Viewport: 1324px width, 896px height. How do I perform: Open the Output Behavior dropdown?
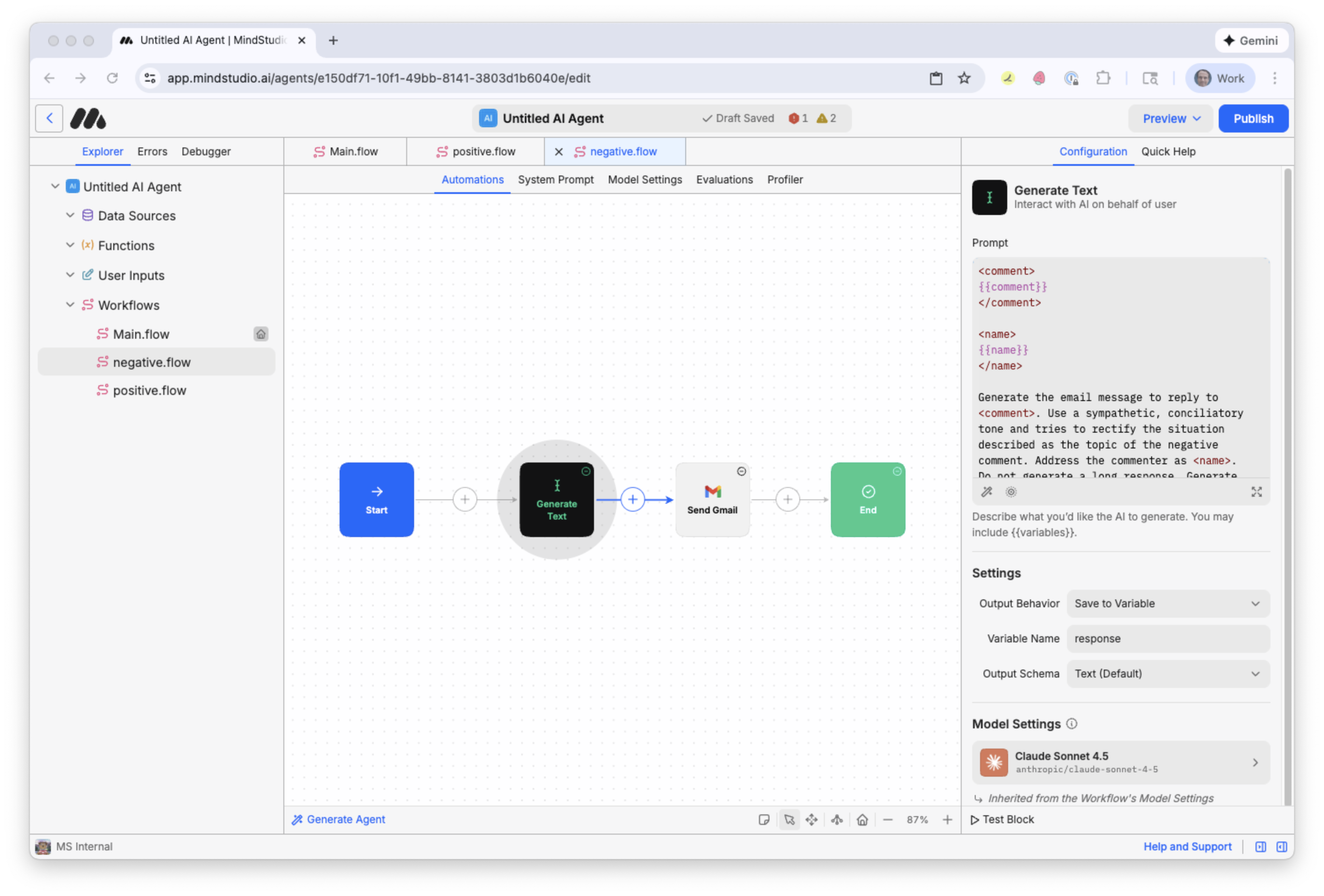tap(1167, 604)
